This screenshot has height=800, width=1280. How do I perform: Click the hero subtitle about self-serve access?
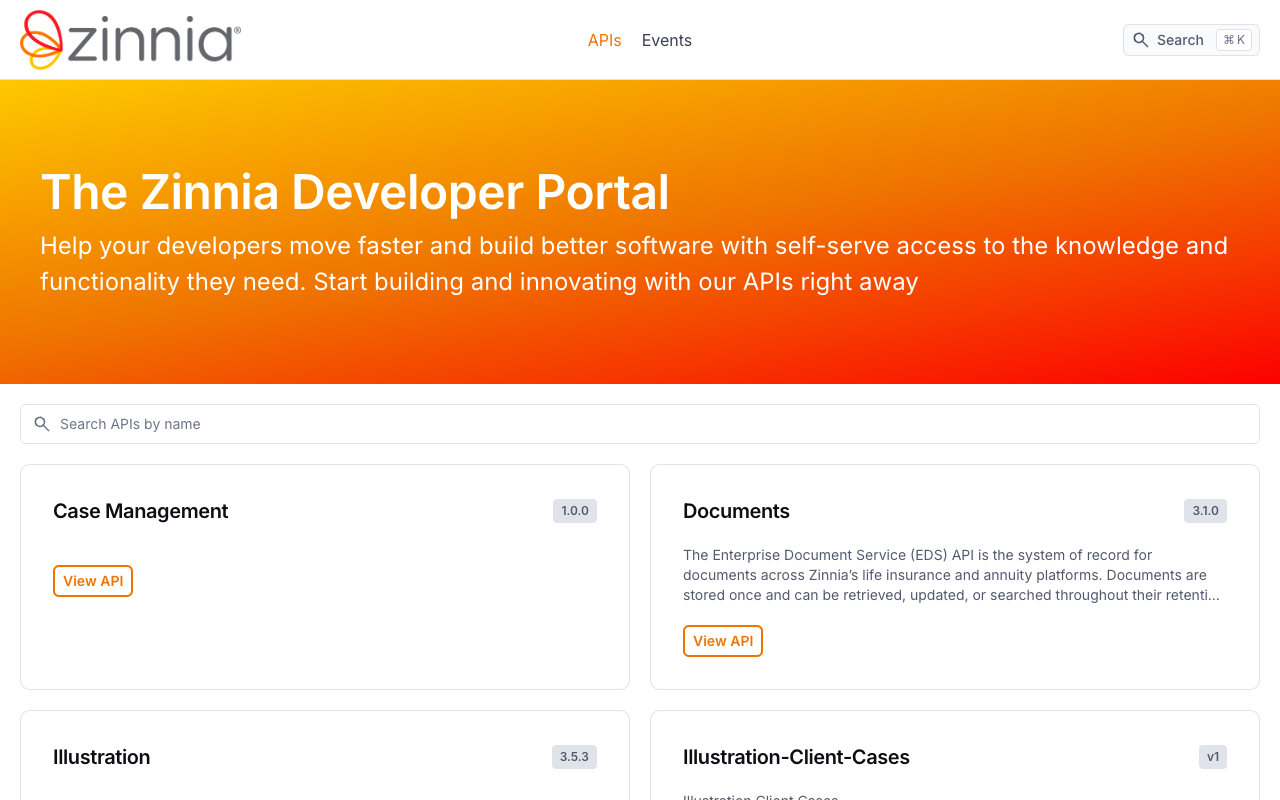(x=634, y=264)
